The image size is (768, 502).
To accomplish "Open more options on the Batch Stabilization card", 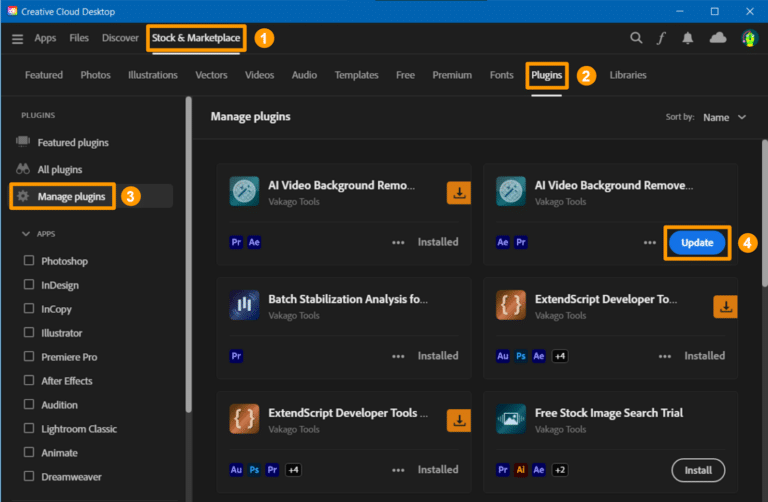I will [398, 357].
